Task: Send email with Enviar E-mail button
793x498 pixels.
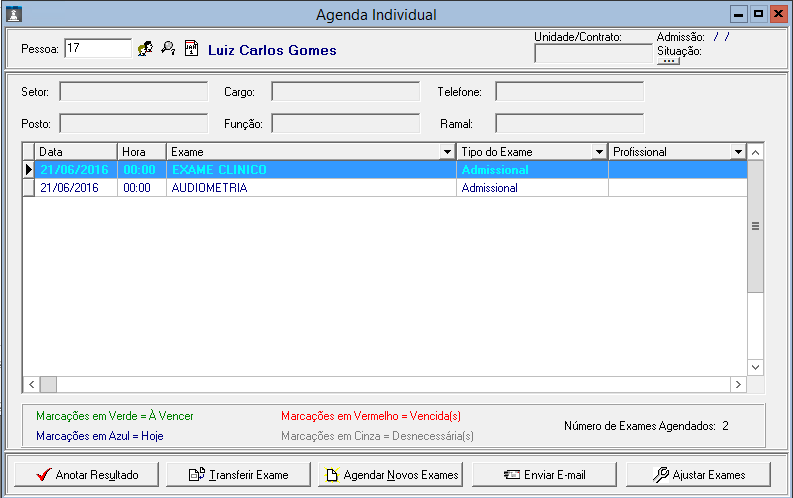Action: [x=543, y=474]
